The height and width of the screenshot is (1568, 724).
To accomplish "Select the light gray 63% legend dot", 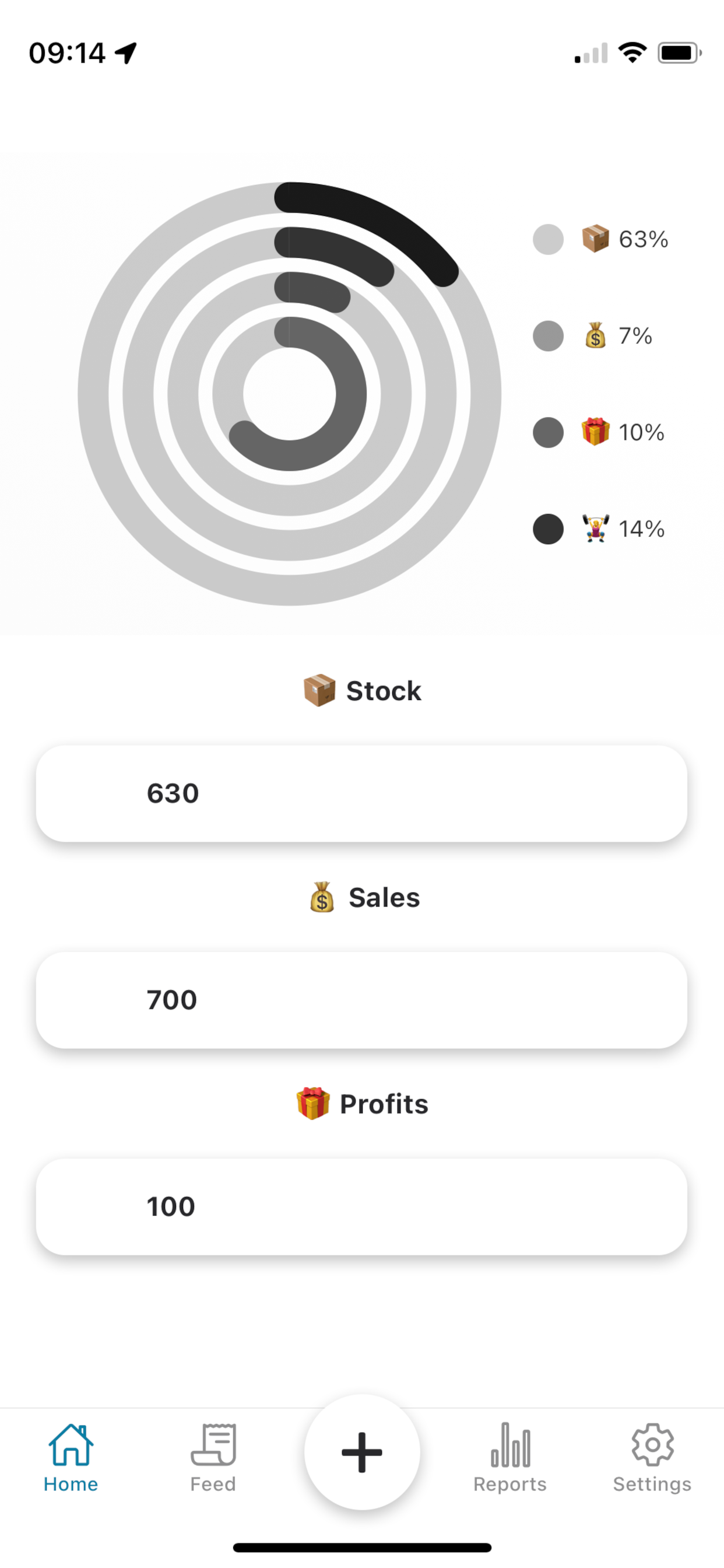I will pos(548,239).
